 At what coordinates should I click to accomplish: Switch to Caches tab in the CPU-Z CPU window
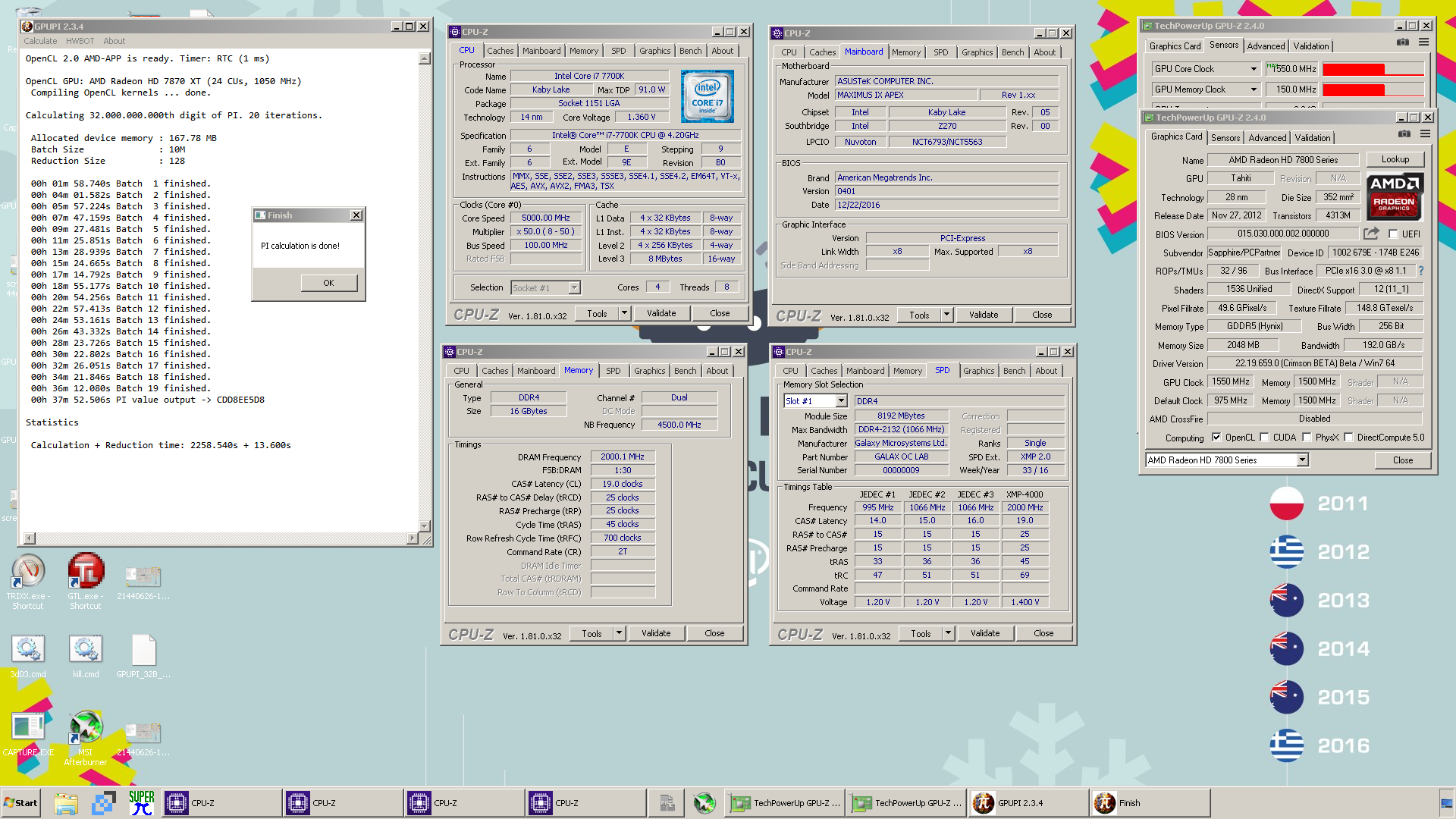point(500,51)
